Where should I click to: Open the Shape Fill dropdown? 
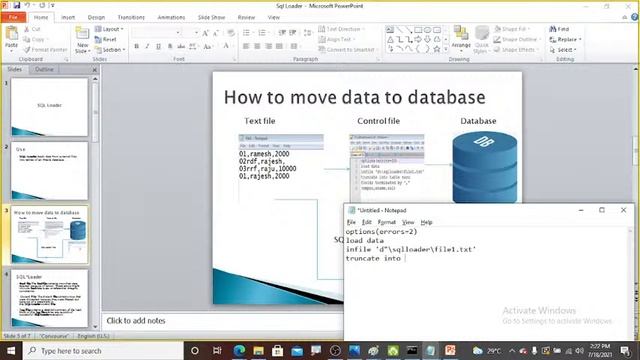(x=512, y=29)
